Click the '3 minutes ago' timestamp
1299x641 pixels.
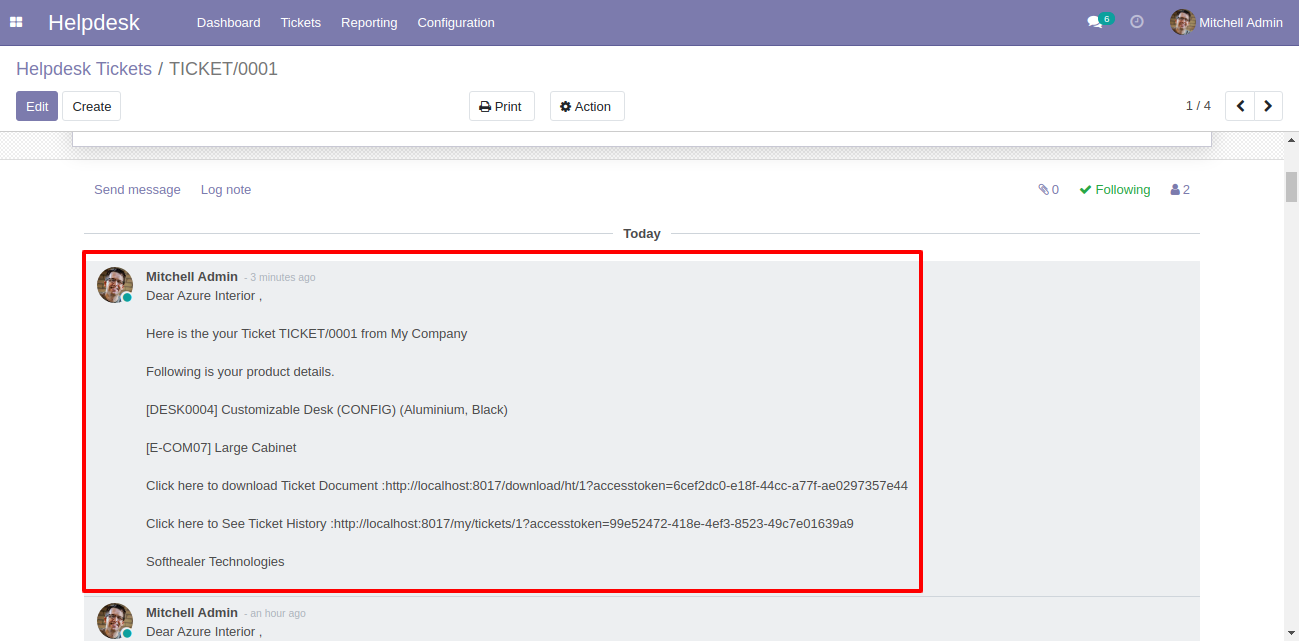coord(282,278)
